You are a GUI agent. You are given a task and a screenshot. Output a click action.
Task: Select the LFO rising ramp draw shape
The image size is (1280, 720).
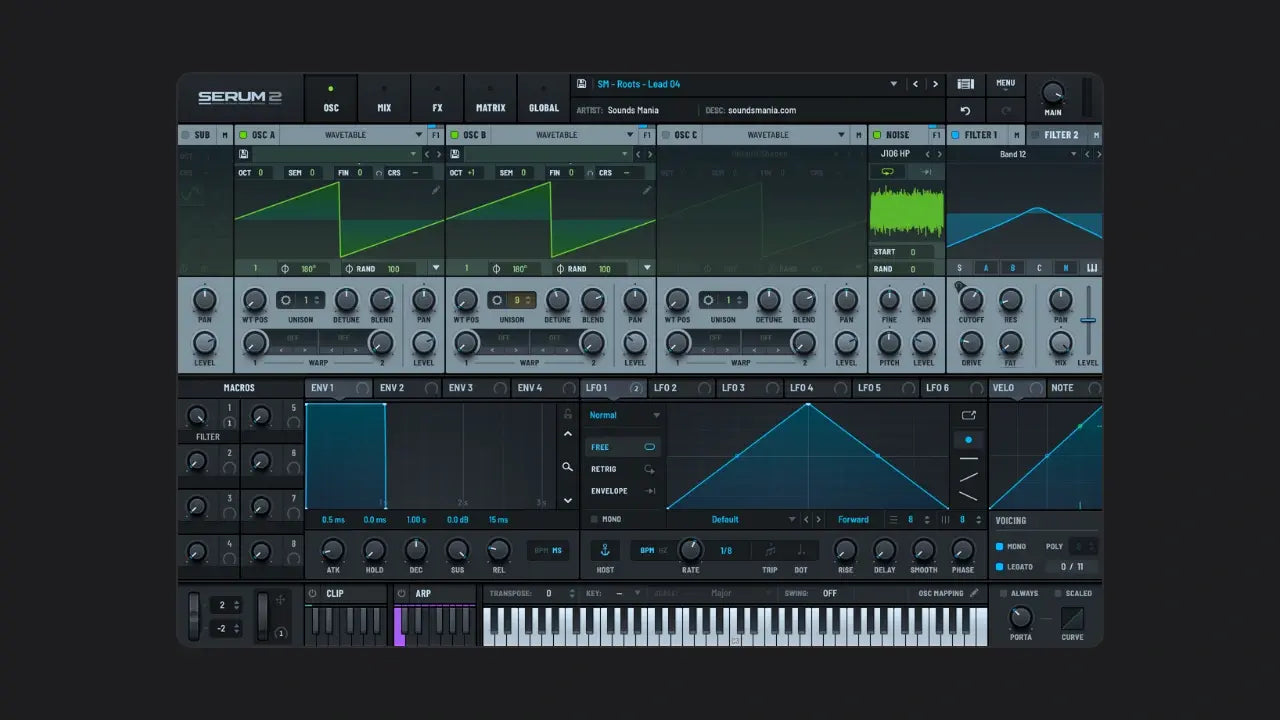coord(968,477)
